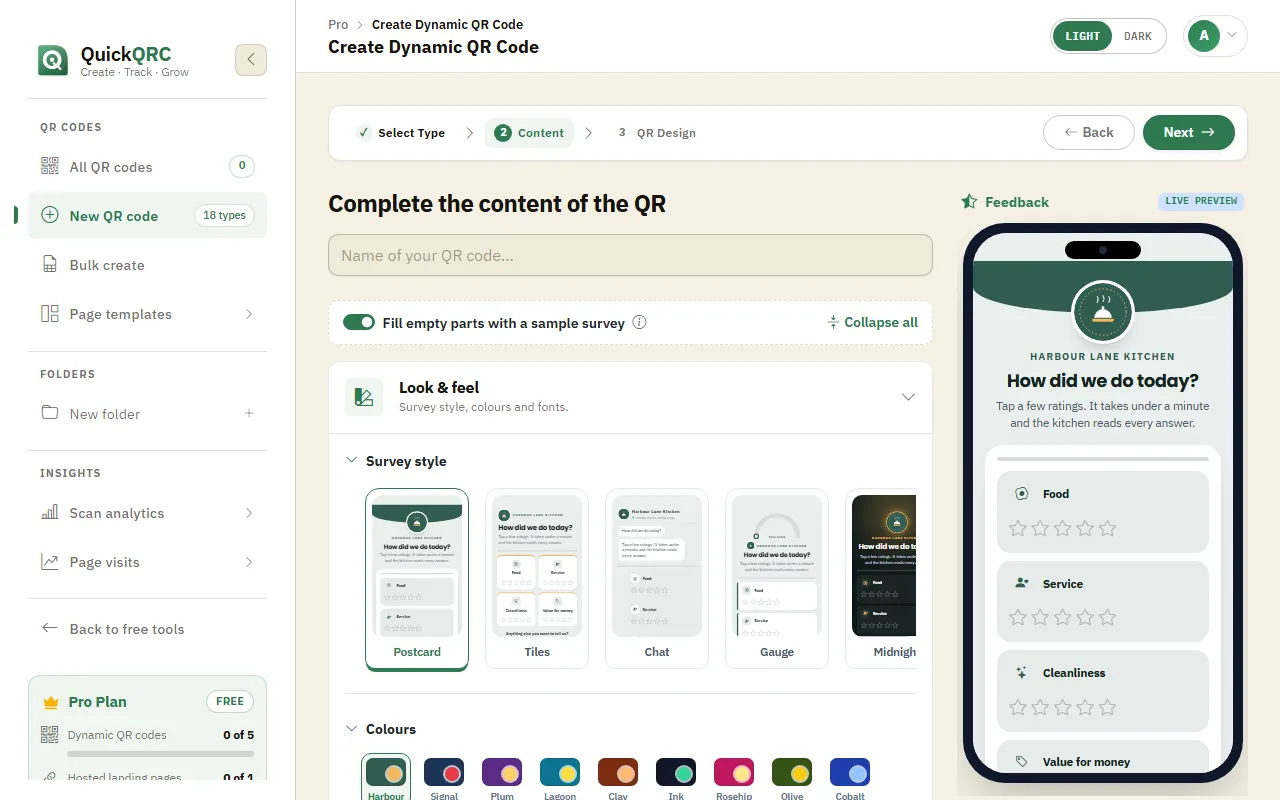Viewport: 1280px width, 800px height.
Task: Select the Postcard survey style
Action: point(417,578)
